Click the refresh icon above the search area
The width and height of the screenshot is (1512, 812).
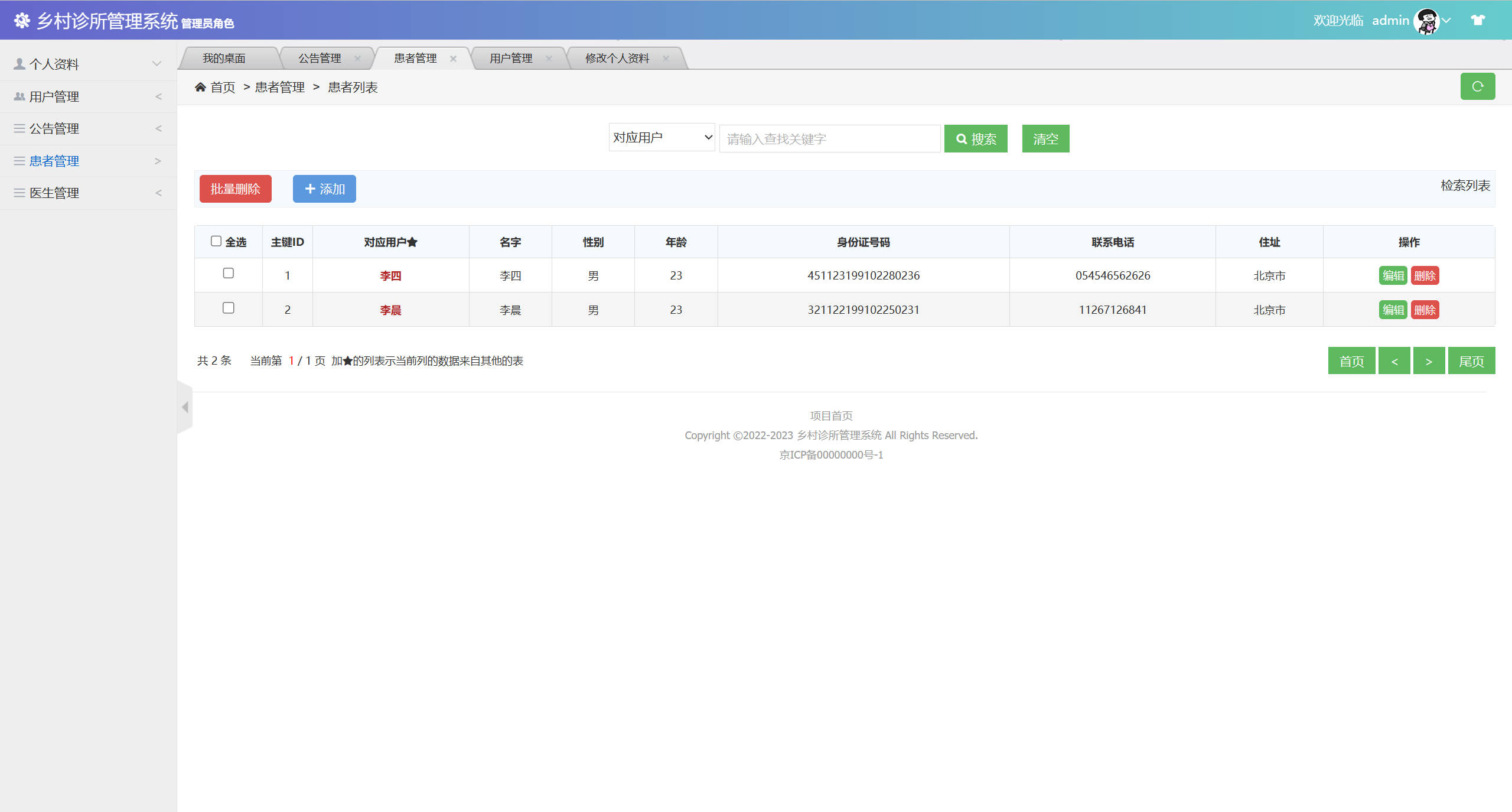(x=1478, y=86)
